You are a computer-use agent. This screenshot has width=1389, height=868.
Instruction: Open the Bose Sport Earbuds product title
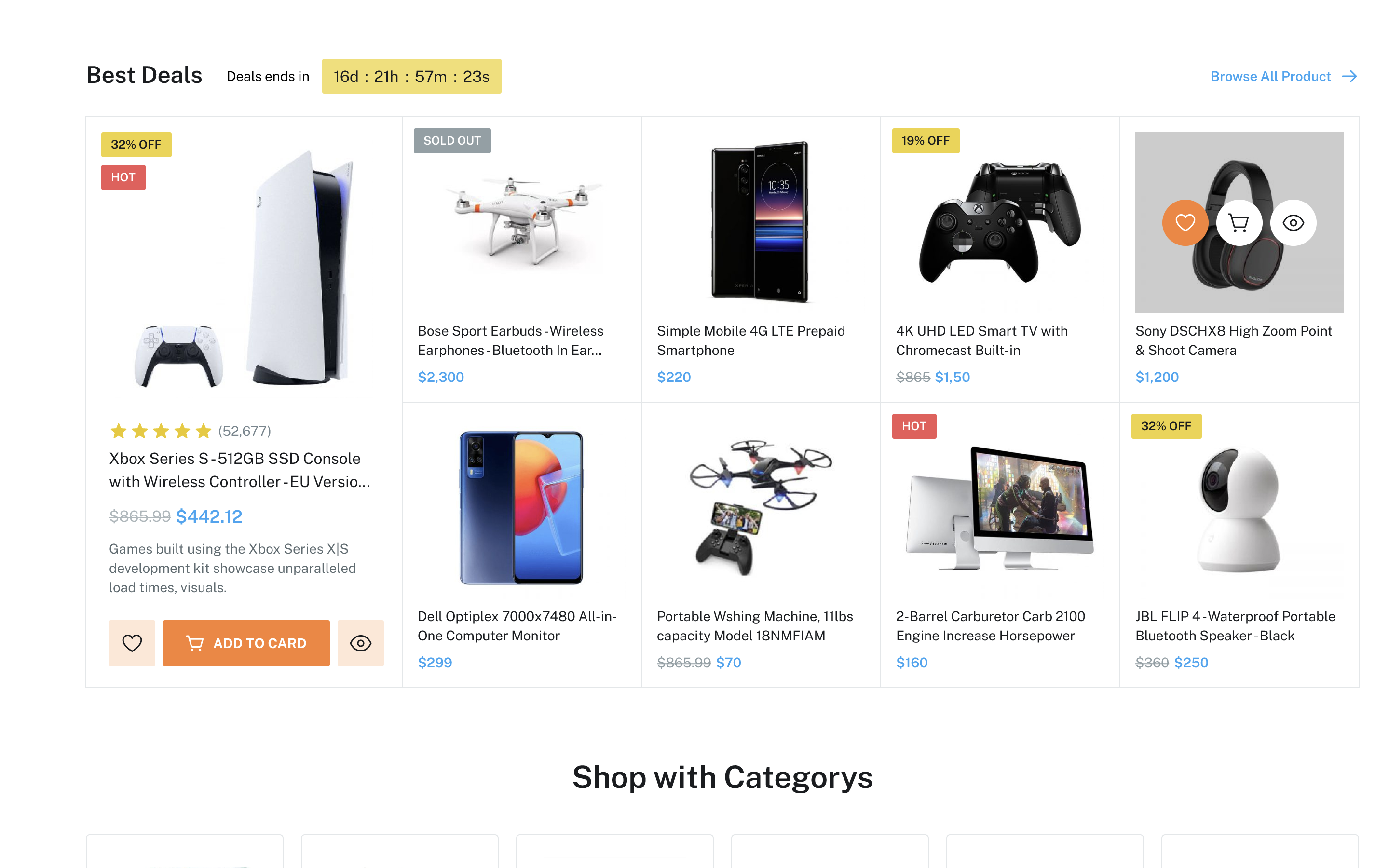[510, 340]
